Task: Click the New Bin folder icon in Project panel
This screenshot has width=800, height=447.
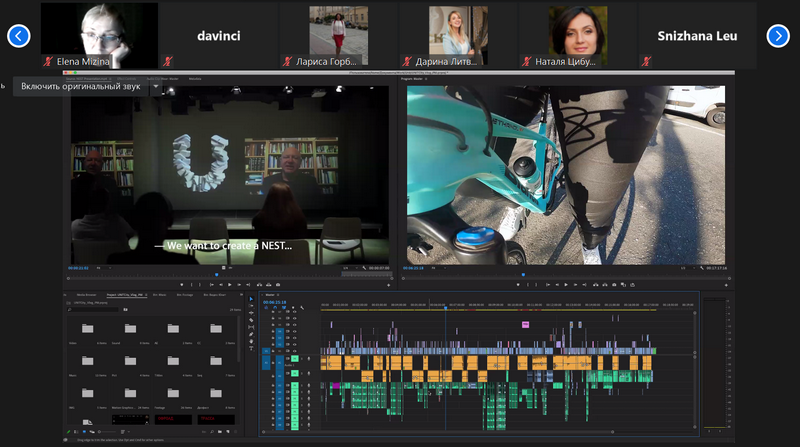Action: click(219, 432)
